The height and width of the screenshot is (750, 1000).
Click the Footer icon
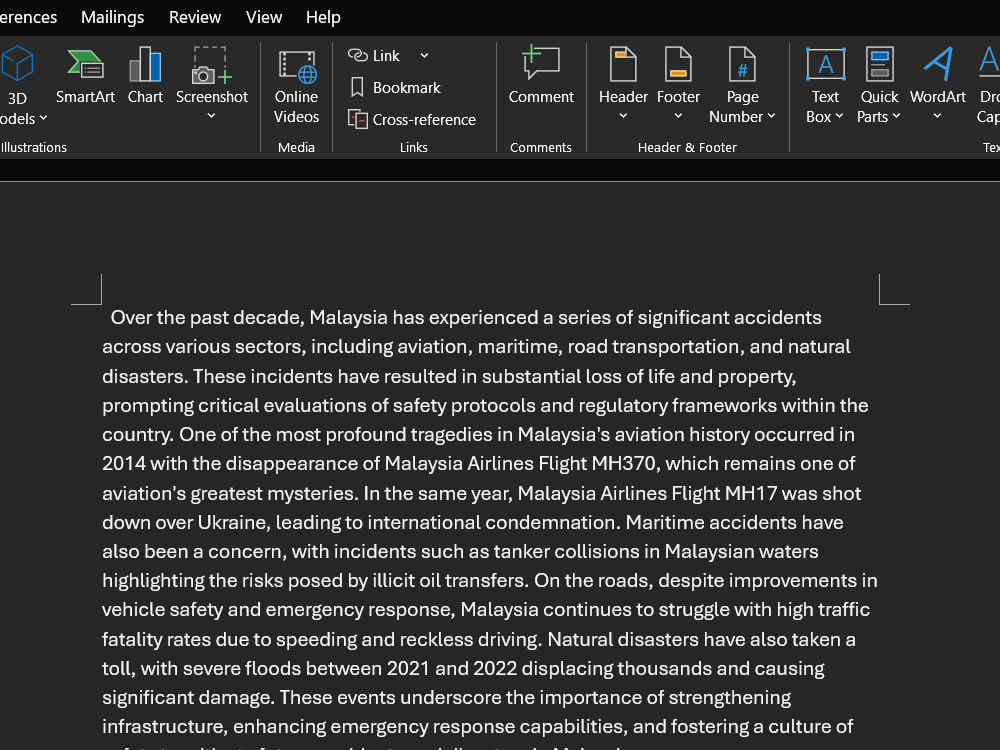point(678,64)
